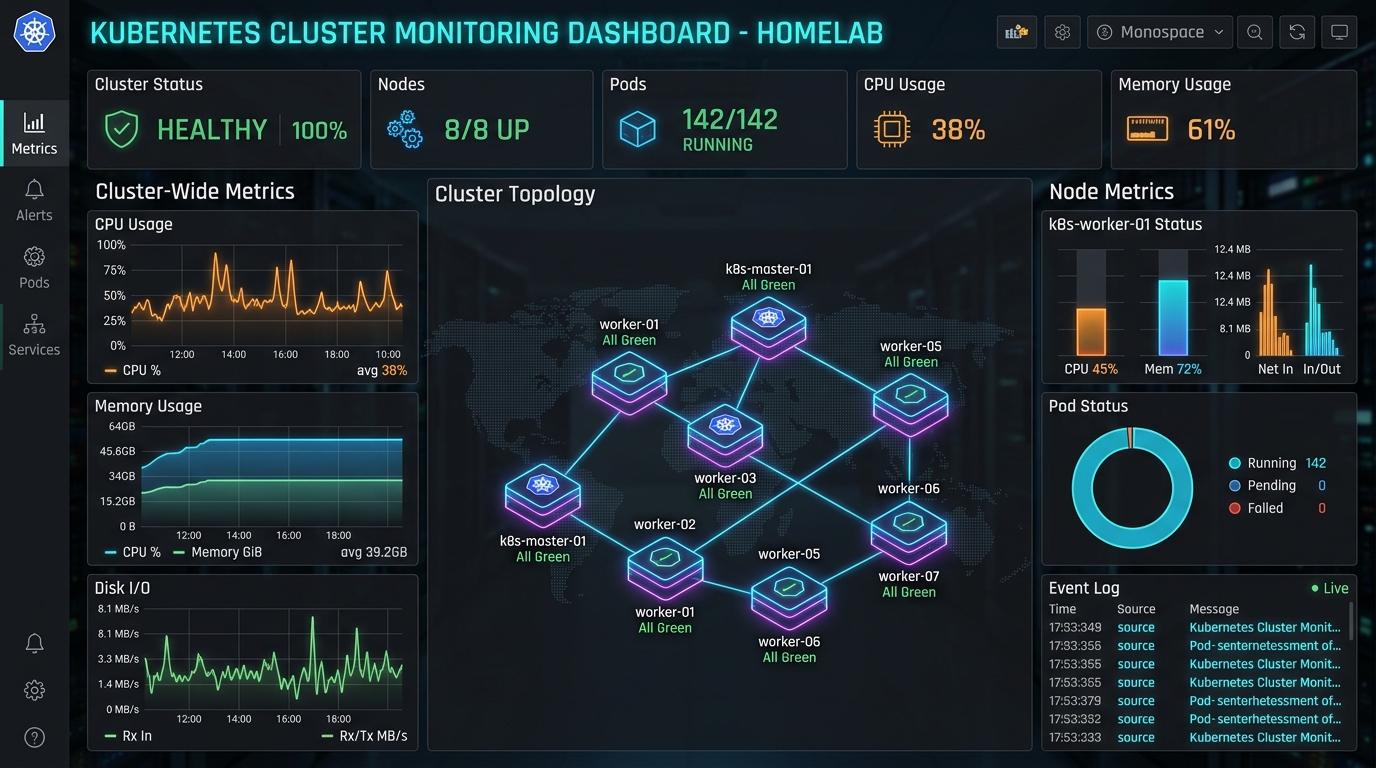
Task: Open the Monospace font dropdown
Action: pyautogui.click(x=1161, y=32)
